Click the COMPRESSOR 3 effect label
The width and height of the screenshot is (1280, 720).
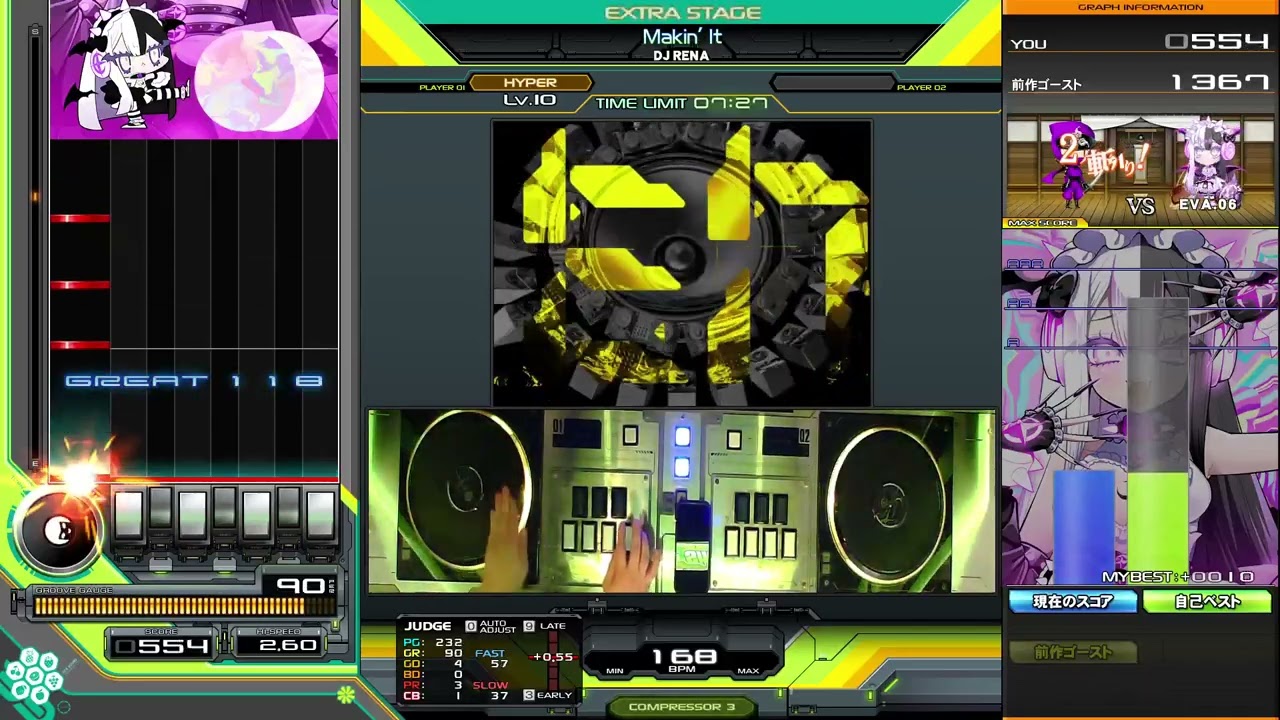681,707
